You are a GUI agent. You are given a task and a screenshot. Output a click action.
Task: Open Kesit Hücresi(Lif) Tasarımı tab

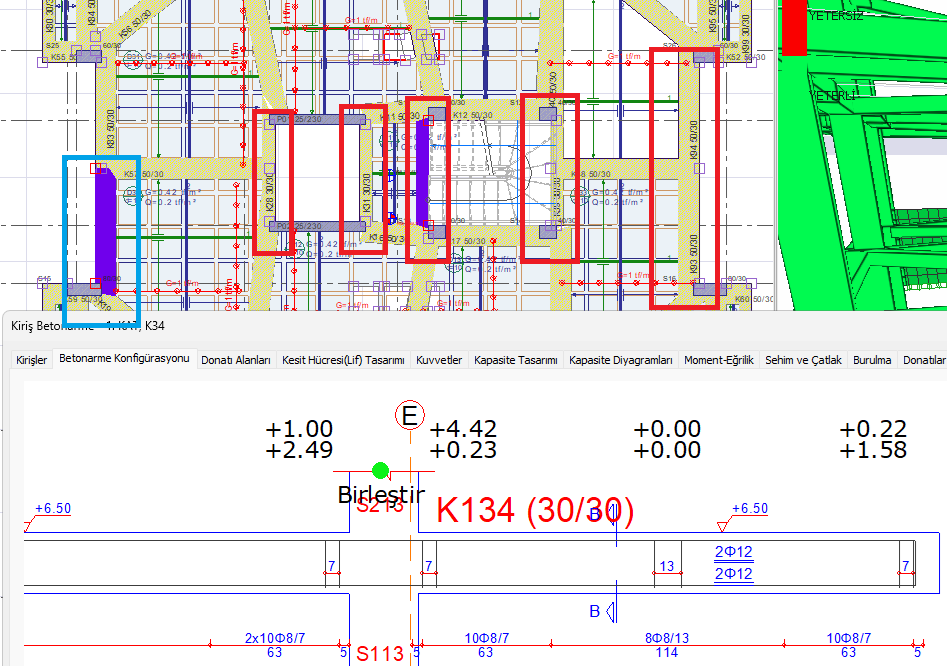point(343,360)
